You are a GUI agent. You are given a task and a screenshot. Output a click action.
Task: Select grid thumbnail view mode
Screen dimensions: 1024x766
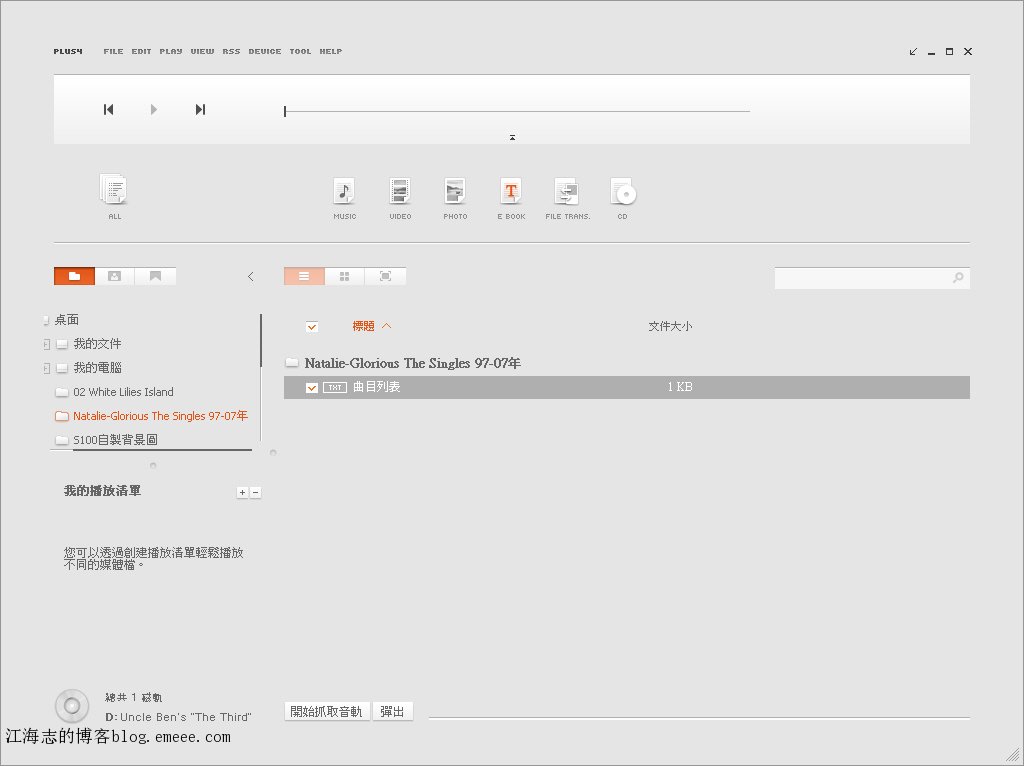(344, 276)
